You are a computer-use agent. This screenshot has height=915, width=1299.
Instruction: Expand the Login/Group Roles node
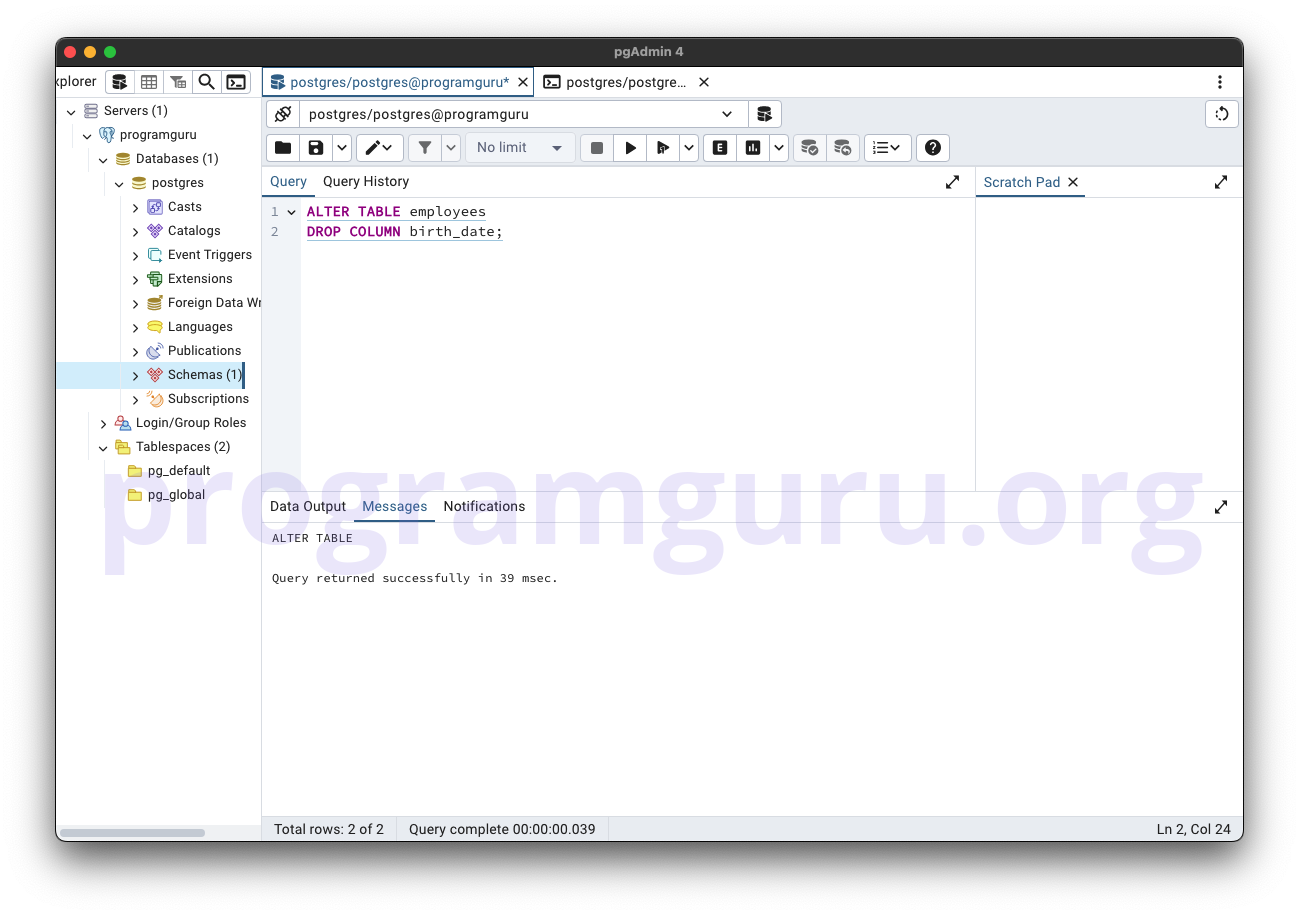[103, 423]
